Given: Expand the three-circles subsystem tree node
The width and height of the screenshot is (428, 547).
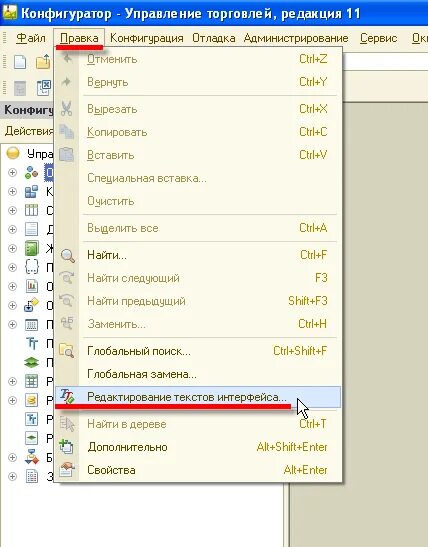Looking at the screenshot, I should click(13, 173).
